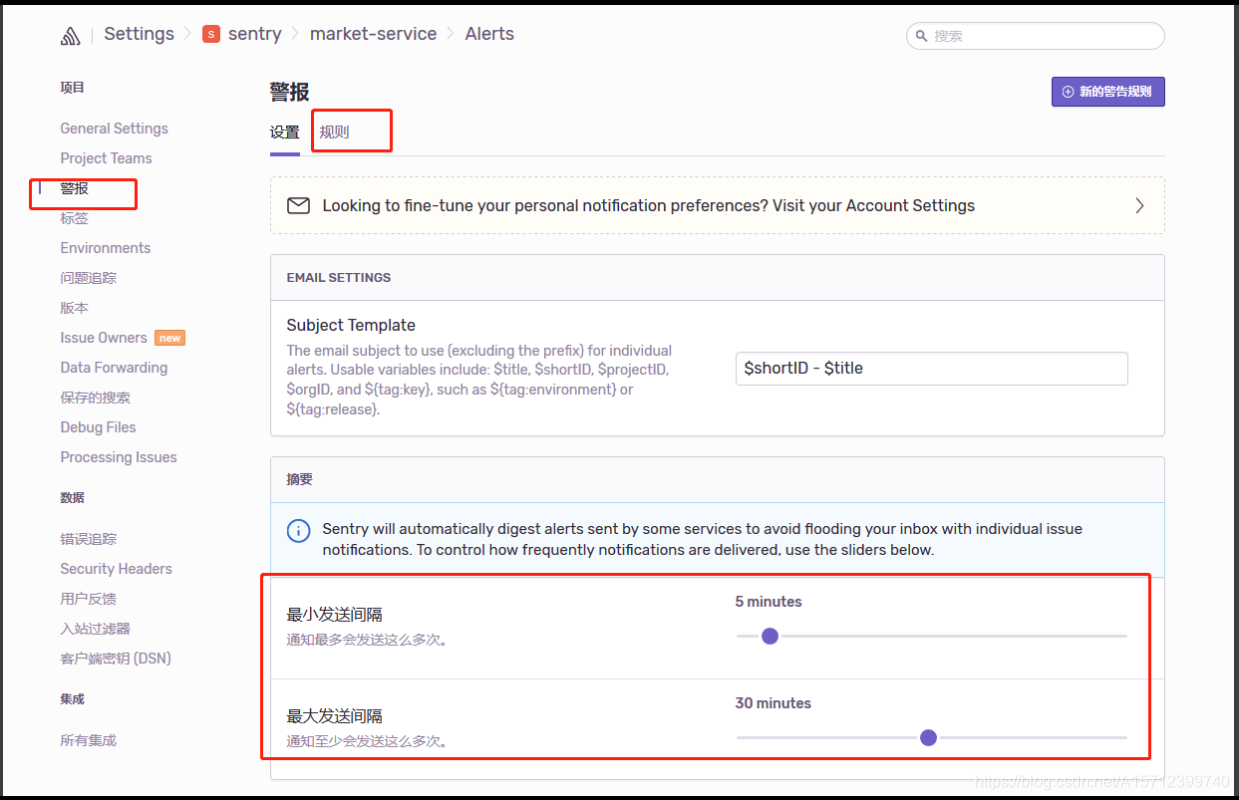This screenshot has height=800, width=1239.
Task: Click the 最大发送间隔 label
Action: 335,717
